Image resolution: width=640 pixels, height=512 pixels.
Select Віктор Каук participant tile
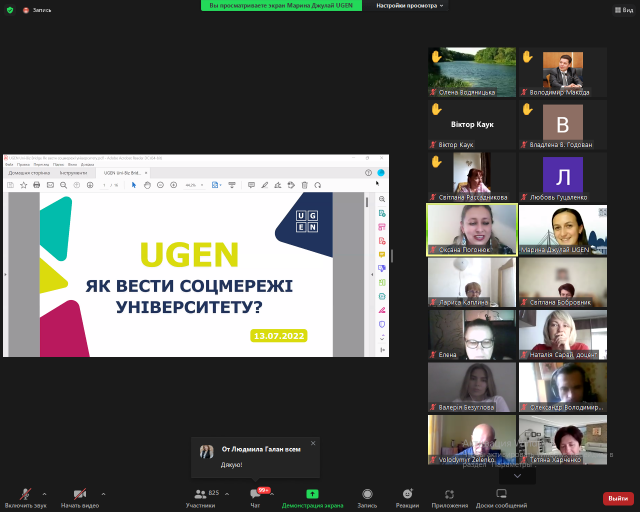(472, 125)
